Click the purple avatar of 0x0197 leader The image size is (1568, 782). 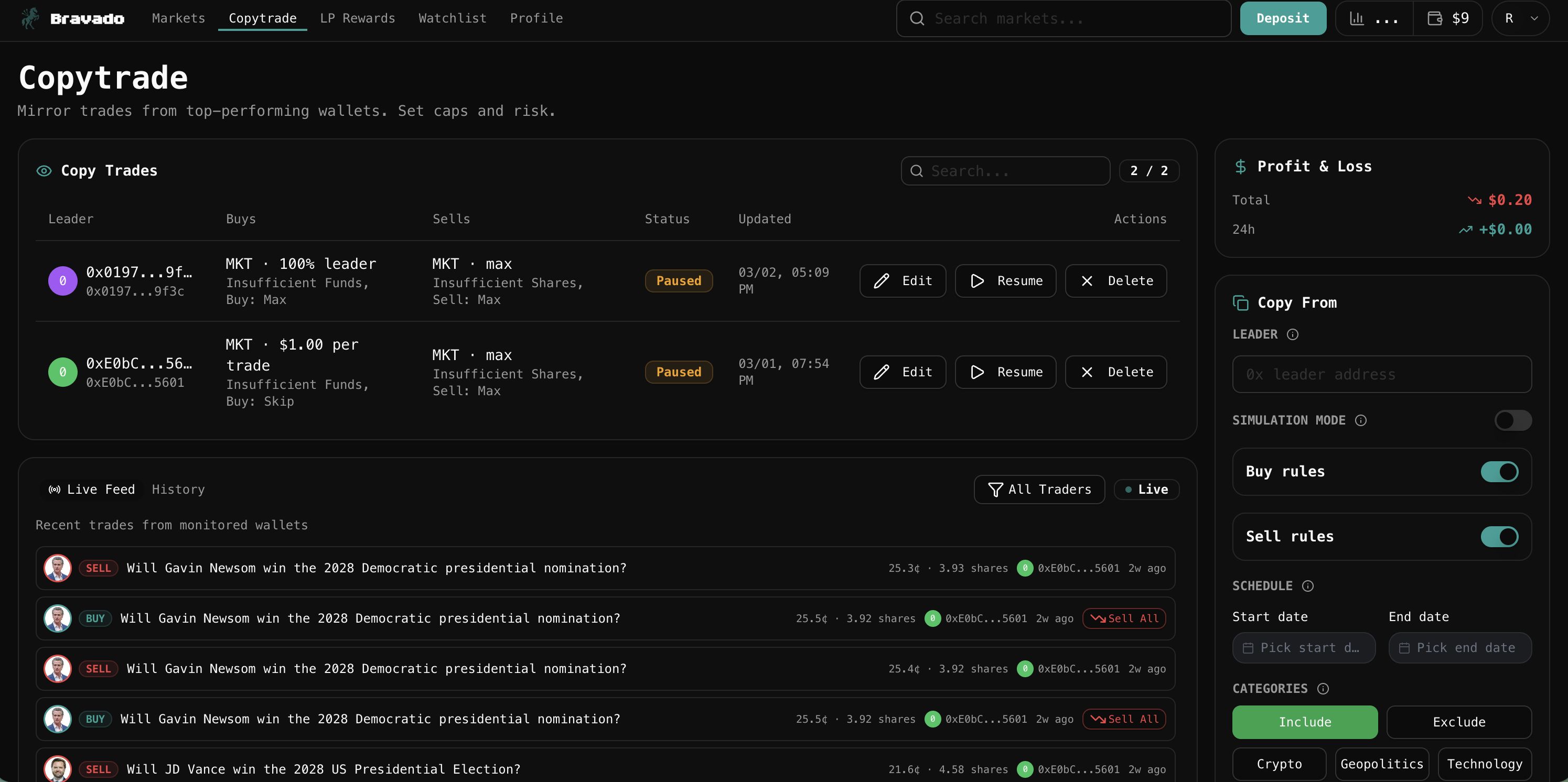pos(63,280)
